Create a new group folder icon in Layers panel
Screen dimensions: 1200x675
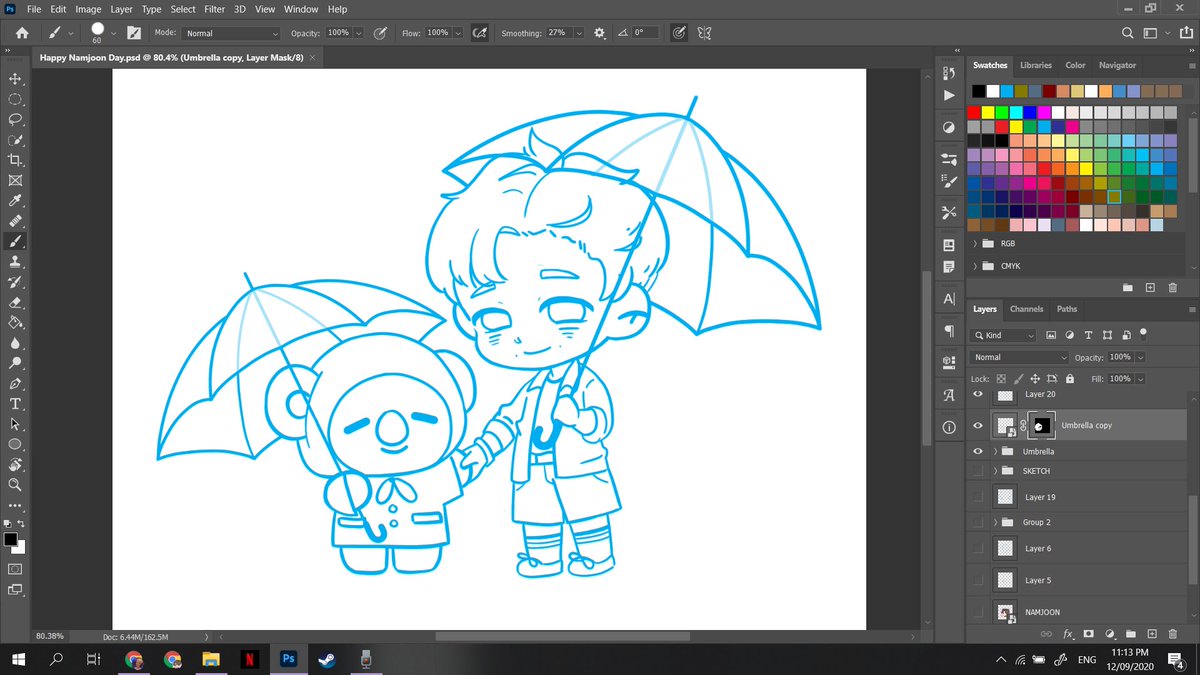pos(1131,634)
